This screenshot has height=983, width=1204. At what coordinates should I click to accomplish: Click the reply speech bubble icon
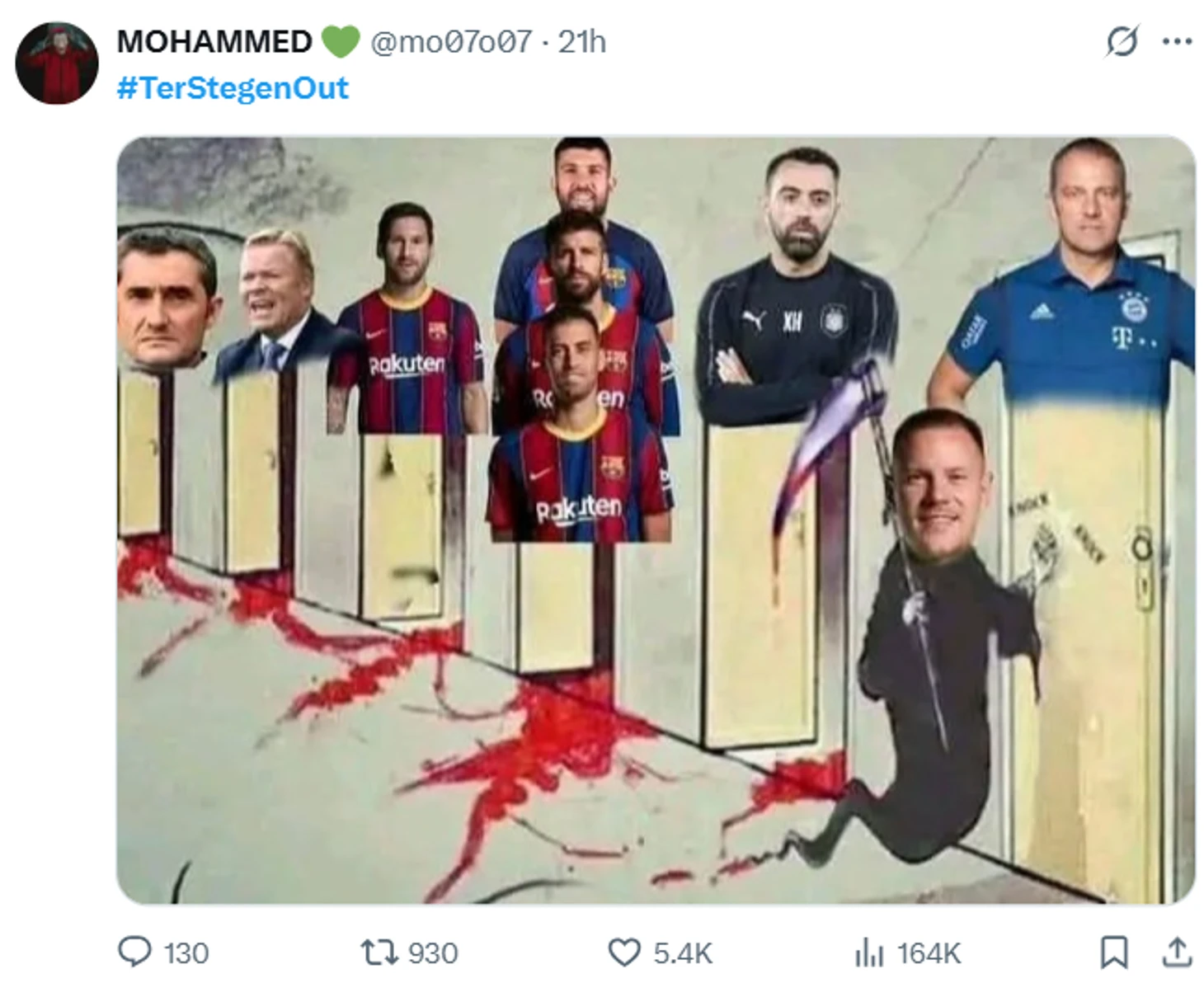[x=134, y=951]
